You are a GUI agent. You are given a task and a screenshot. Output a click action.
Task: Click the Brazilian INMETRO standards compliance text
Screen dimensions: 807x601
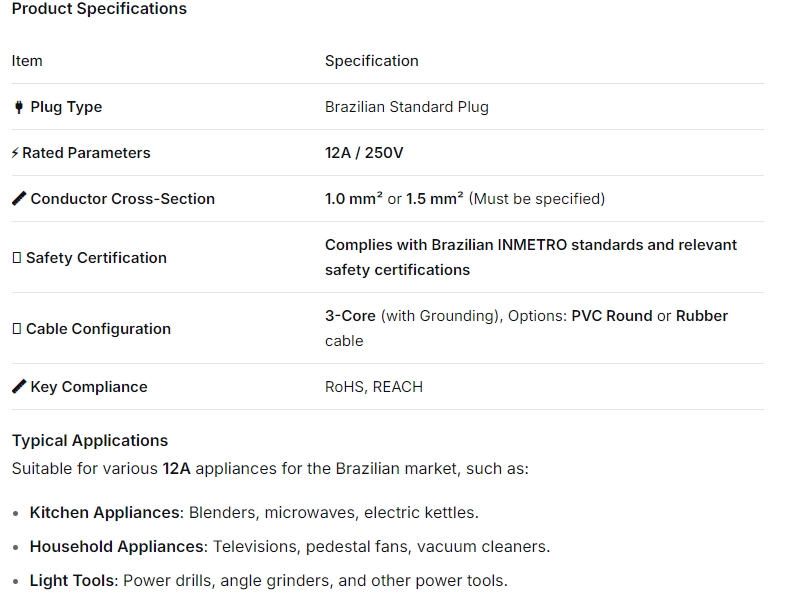530,245
